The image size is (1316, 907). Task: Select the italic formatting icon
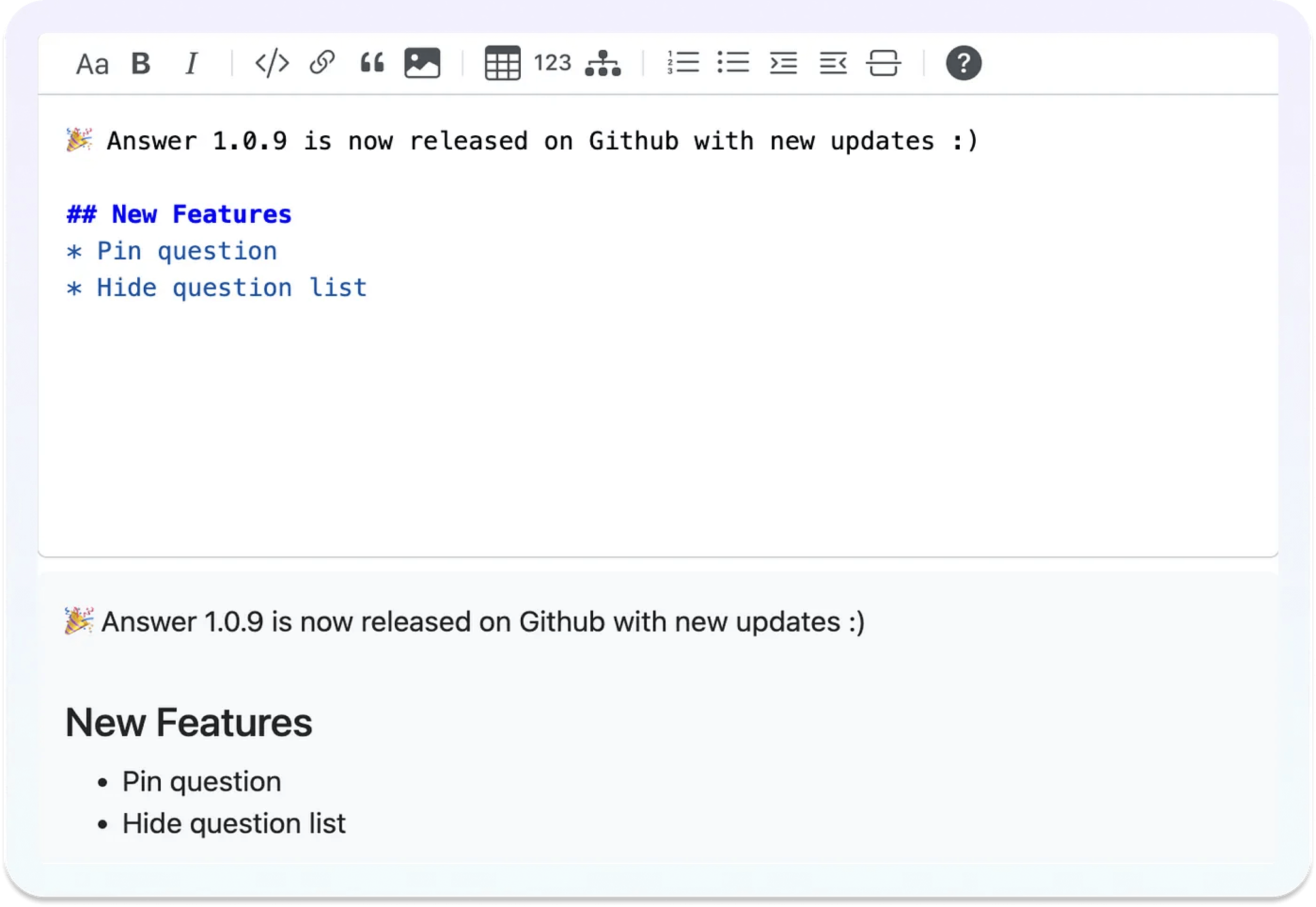[x=192, y=63]
